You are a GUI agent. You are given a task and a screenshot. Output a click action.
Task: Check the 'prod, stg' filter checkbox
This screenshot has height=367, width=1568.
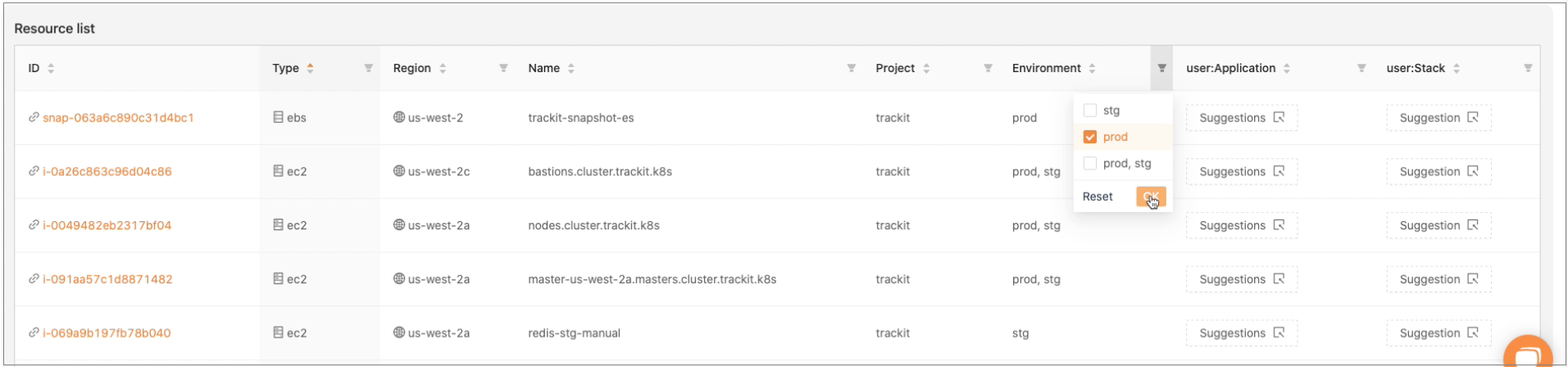click(1090, 164)
